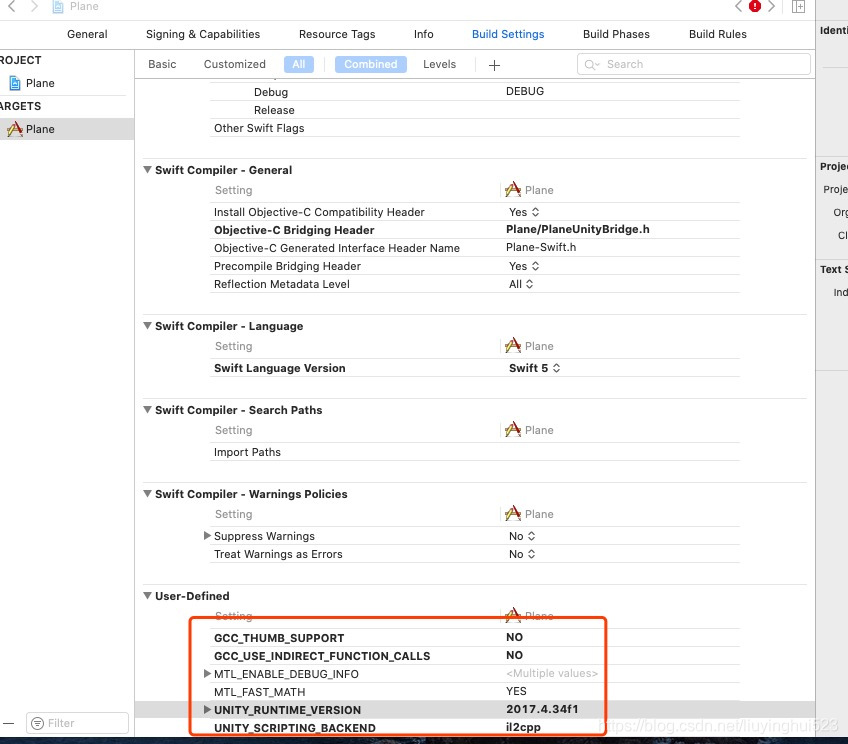This screenshot has height=744, width=848.
Task: Collapse Swift Compiler - General section
Action: tap(147, 170)
